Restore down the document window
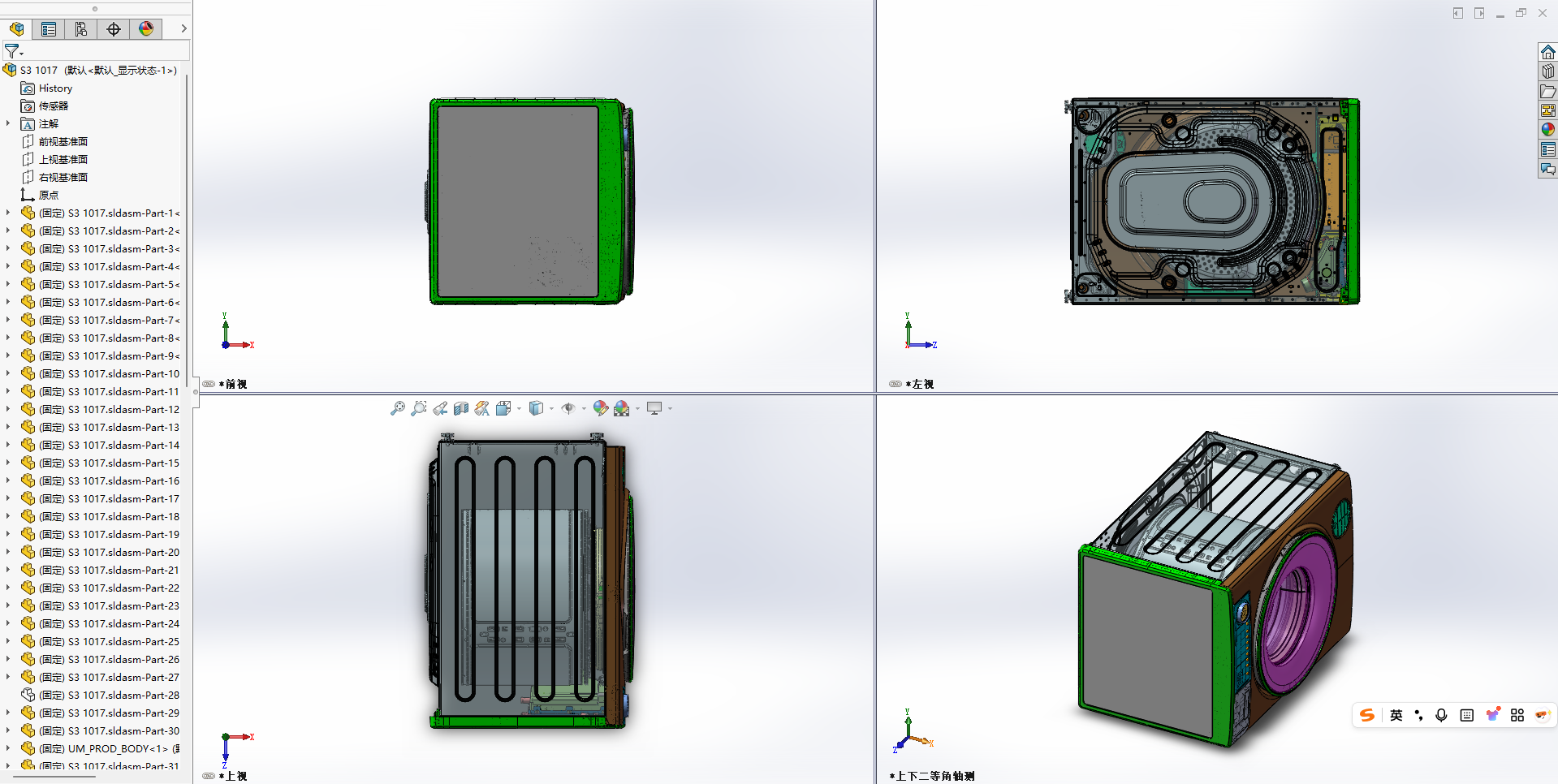This screenshot has height=784, width=1558. point(1521,13)
